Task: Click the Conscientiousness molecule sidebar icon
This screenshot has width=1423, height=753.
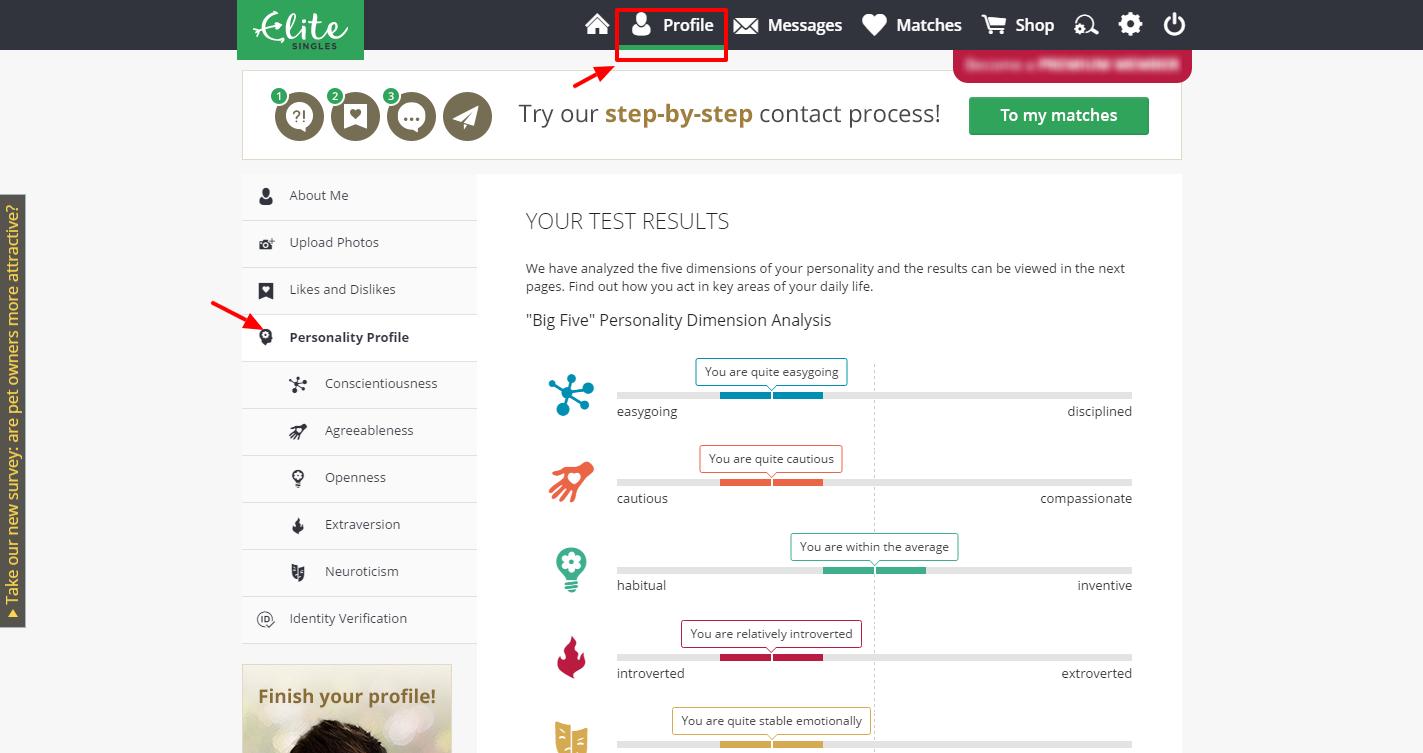Action: 298,384
